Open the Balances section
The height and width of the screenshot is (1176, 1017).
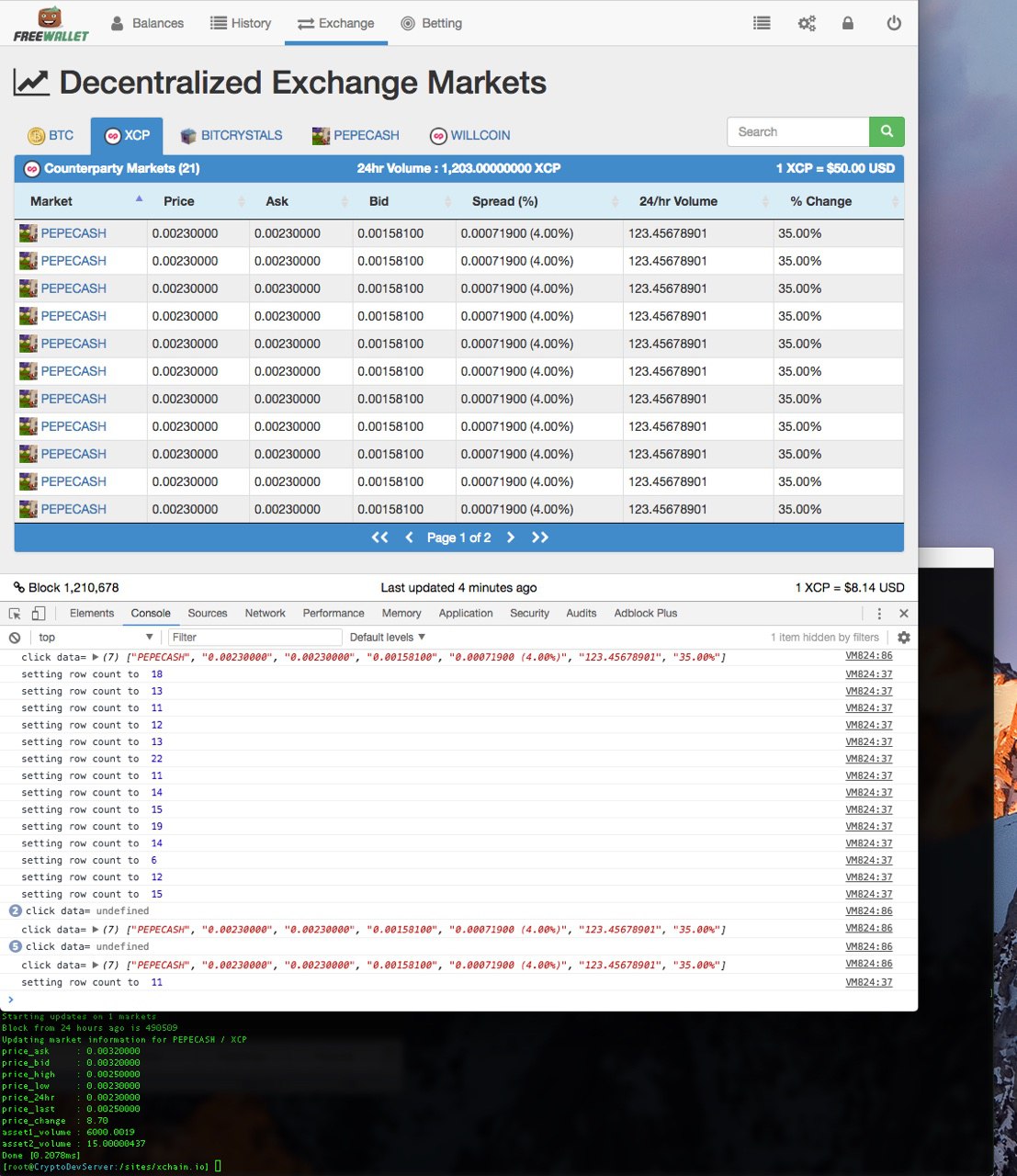coord(147,23)
